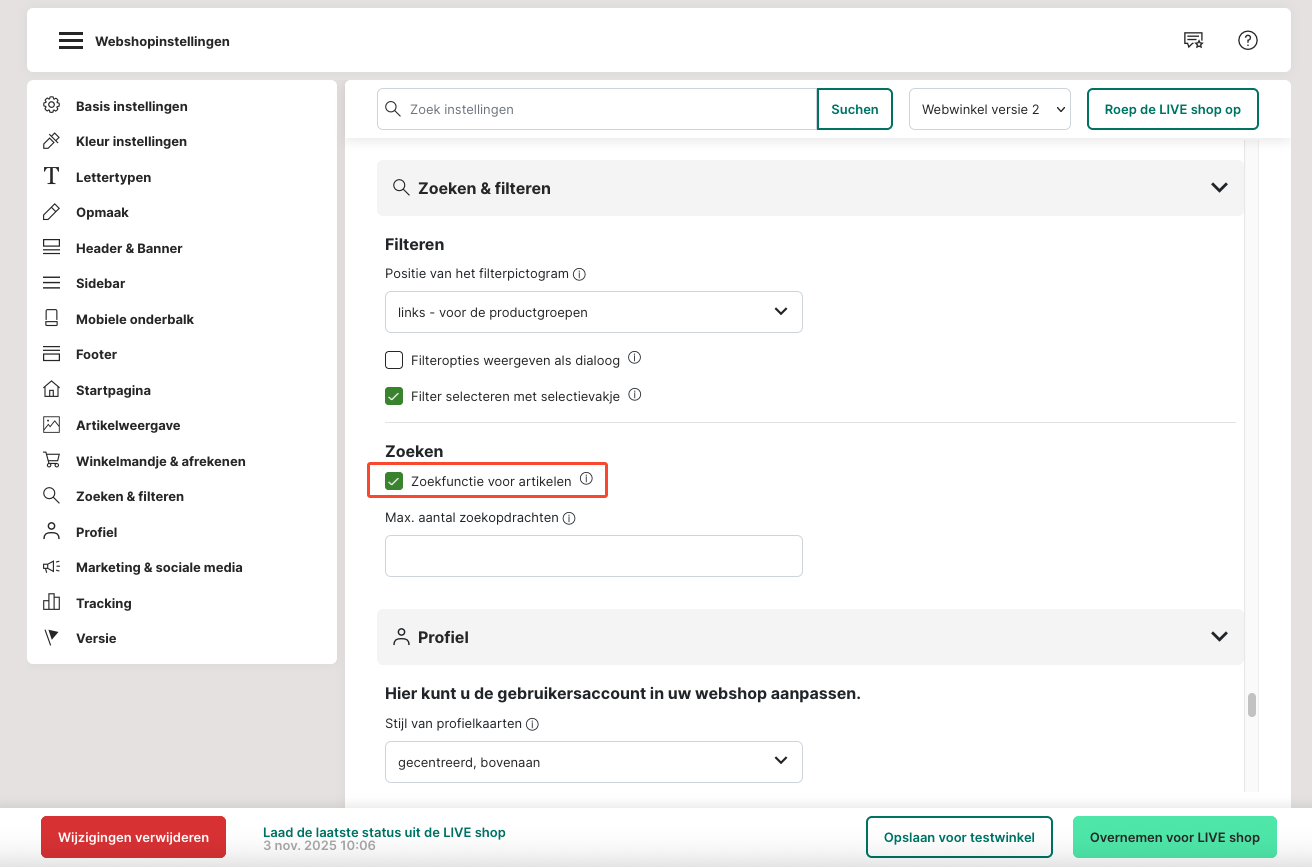Enable Filteropties weergeven als dialoog checkbox
This screenshot has height=867, width=1312.
point(394,360)
